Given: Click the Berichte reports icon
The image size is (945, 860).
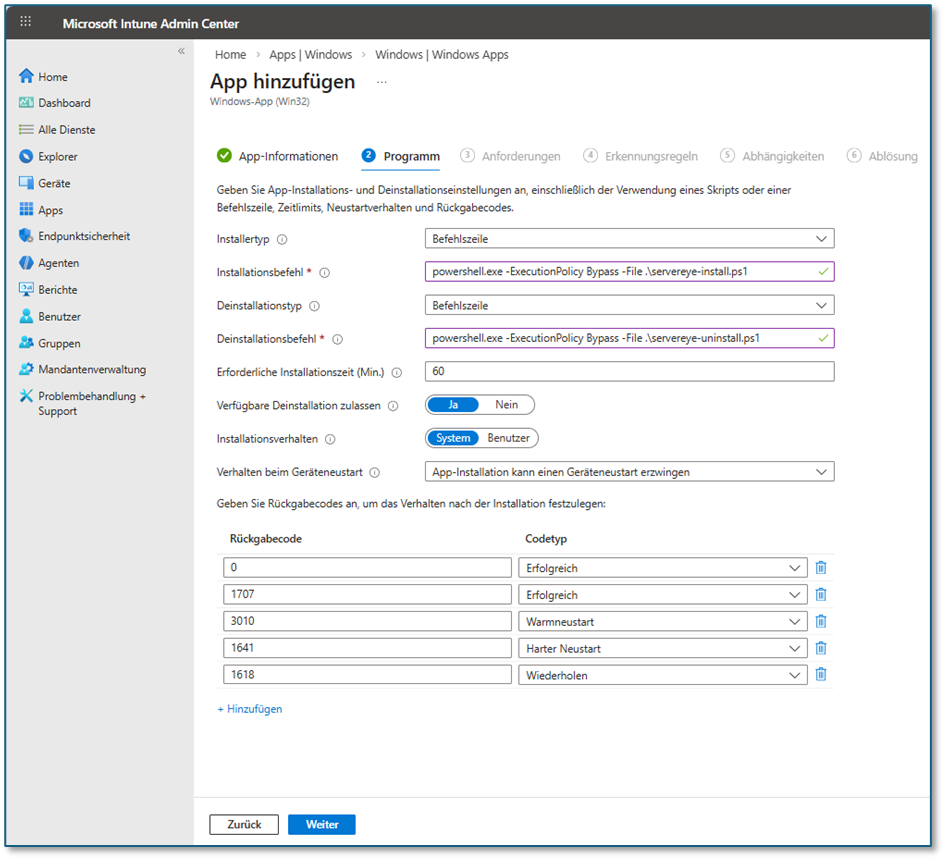Looking at the screenshot, I should 26,289.
